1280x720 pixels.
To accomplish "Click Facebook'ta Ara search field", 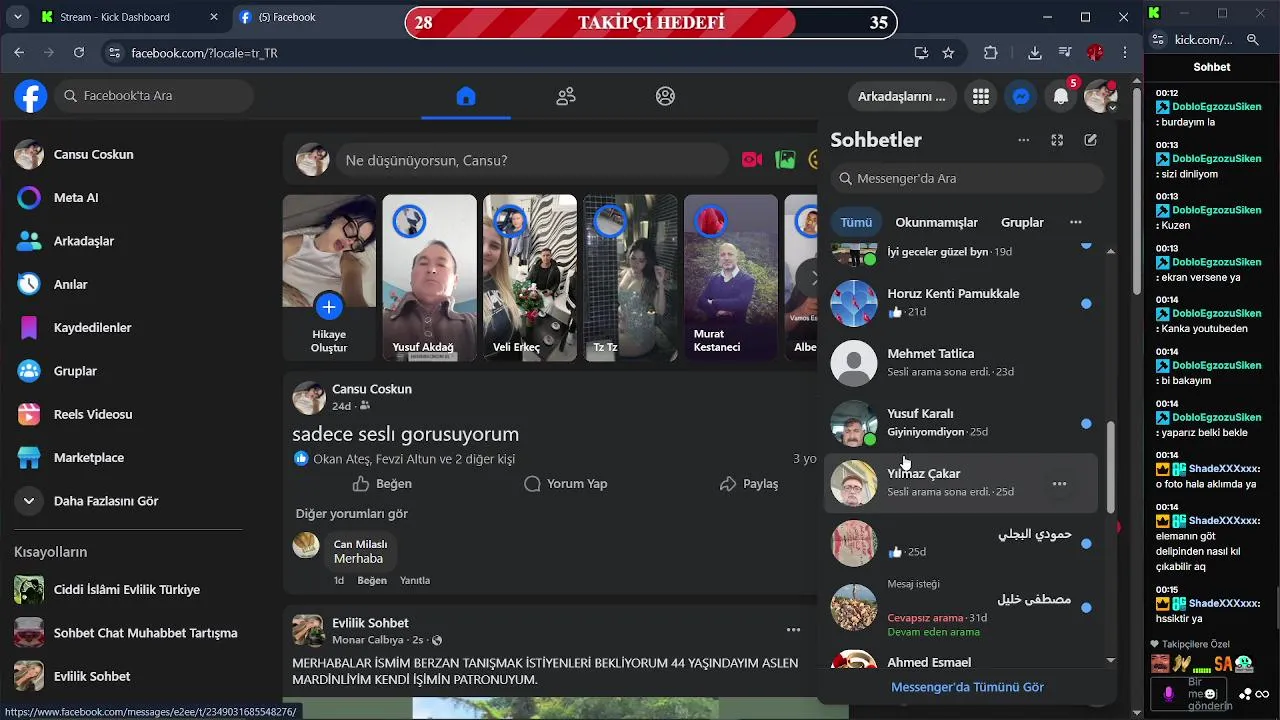I will coord(154,96).
